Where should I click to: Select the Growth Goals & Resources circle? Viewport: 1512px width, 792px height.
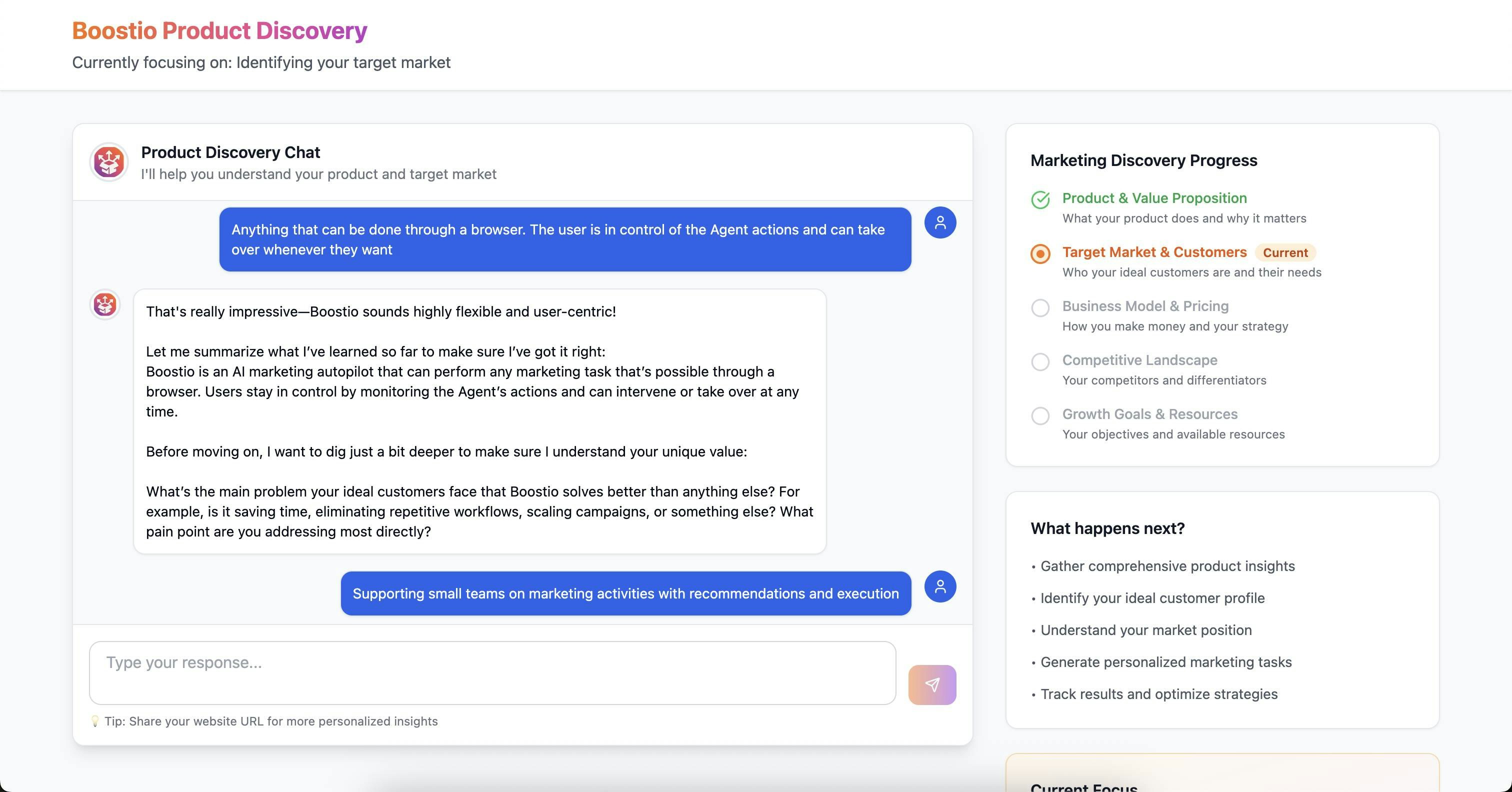point(1040,415)
